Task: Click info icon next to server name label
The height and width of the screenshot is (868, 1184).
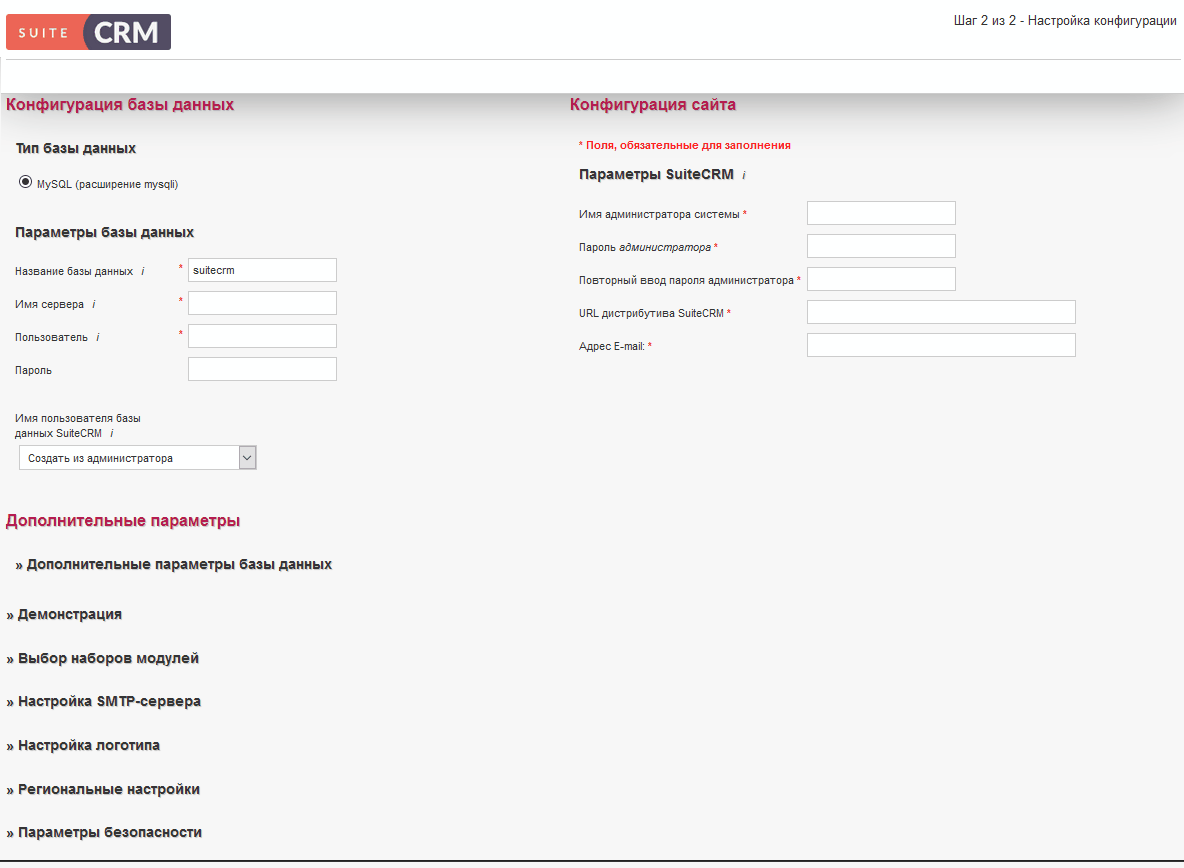Action: click(x=93, y=304)
